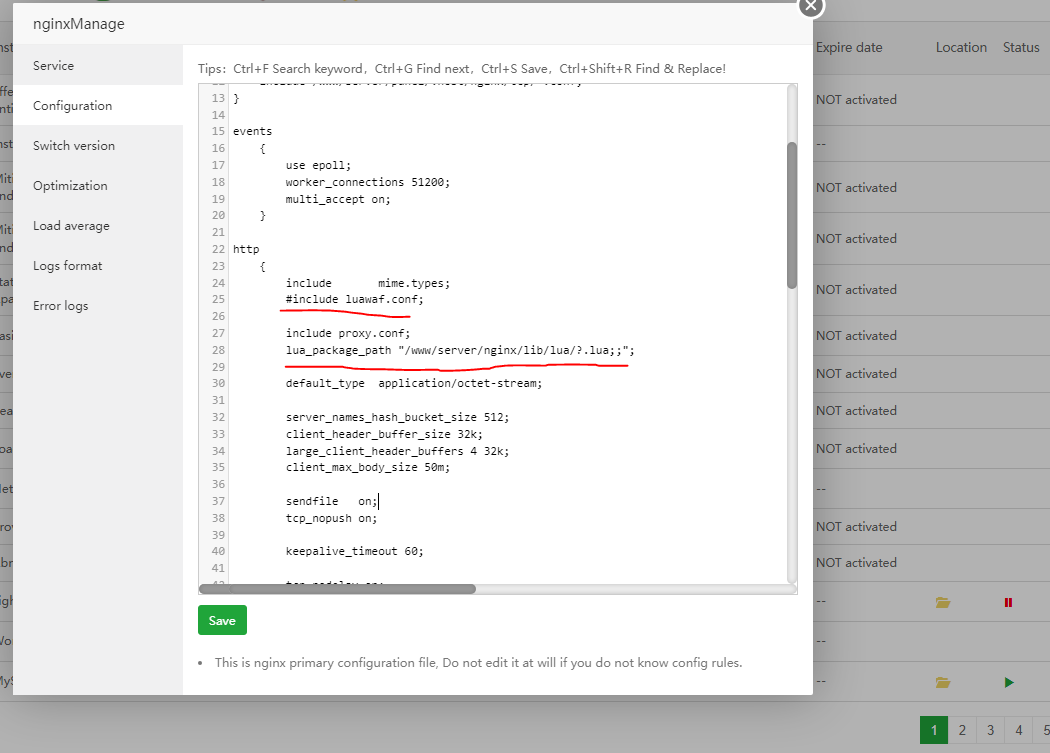This screenshot has width=1050, height=753.
Task: Go to page 4 in pagination
Action: pyautogui.click(x=1019, y=730)
